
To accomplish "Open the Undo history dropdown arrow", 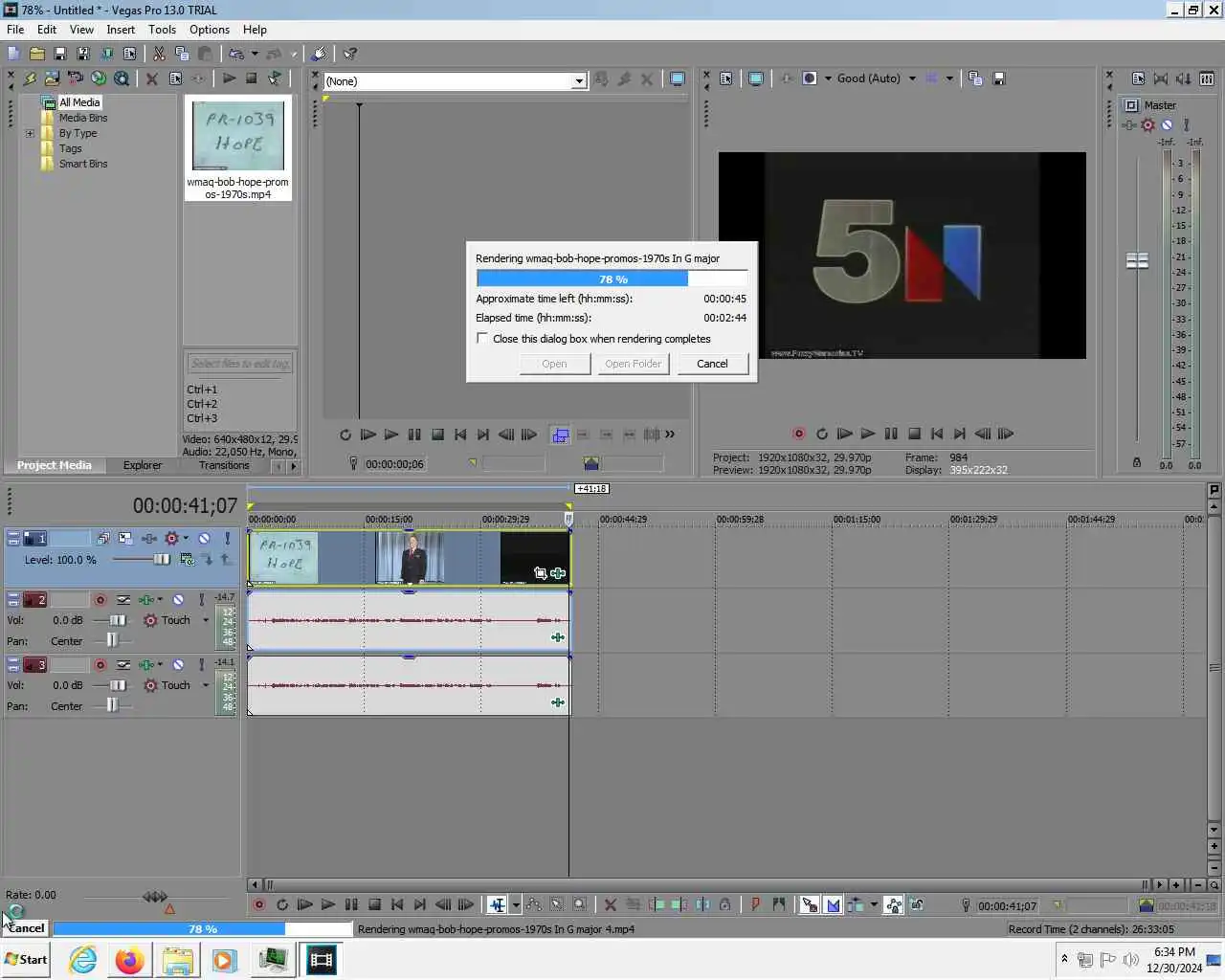I will 255,54.
